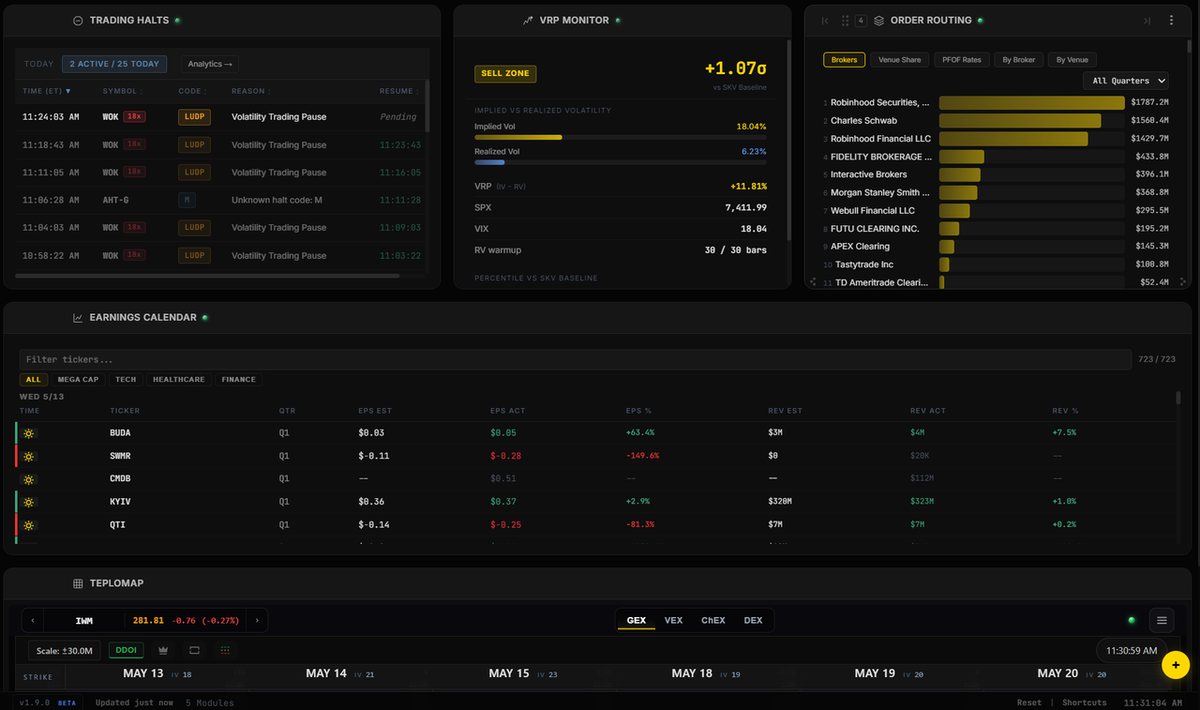The width and height of the screenshot is (1200, 710).
Task: Select the ALL earnings filter chip
Action: click(x=33, y=380)
